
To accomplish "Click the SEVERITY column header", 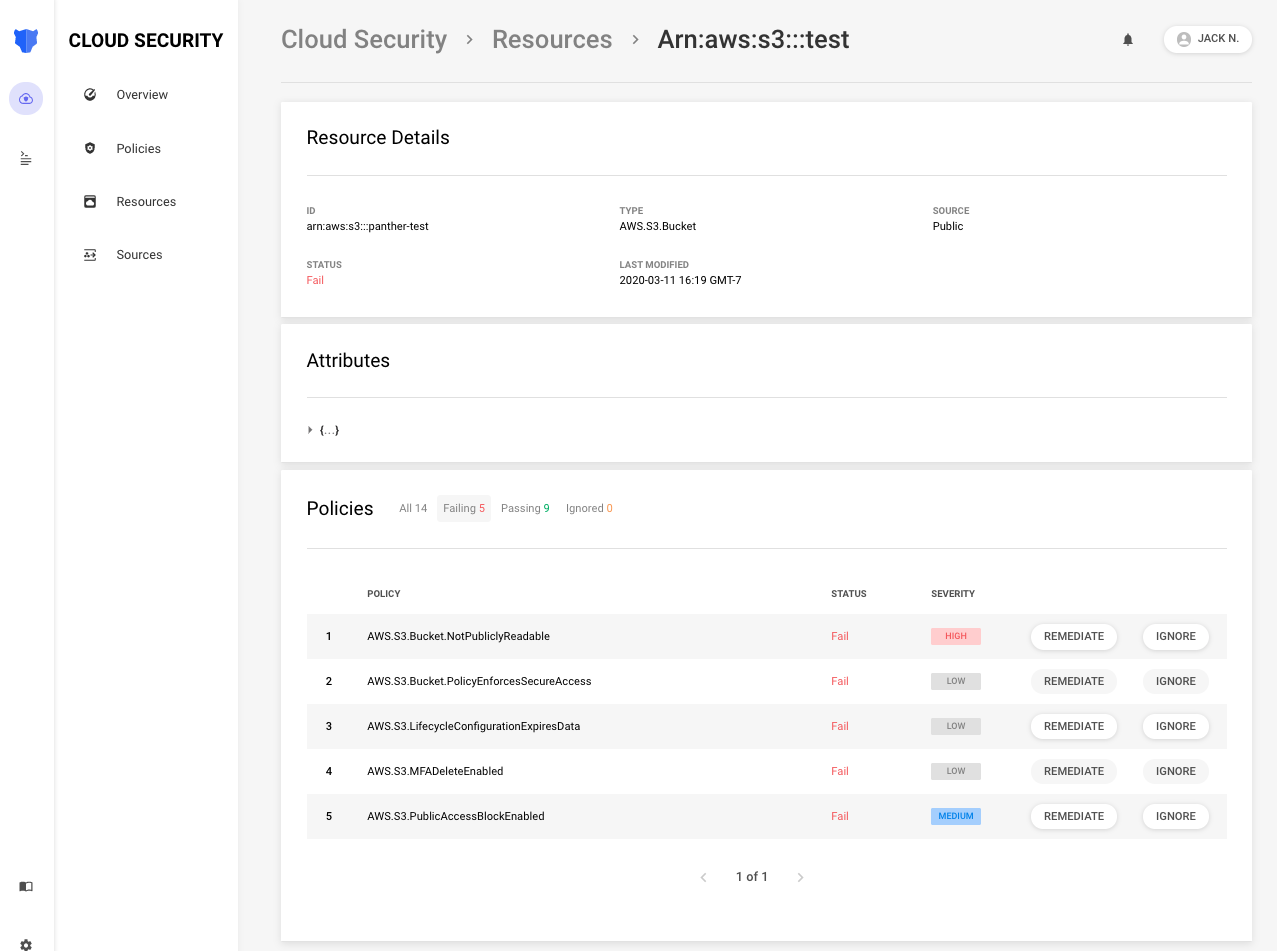I will pos(953,594).
